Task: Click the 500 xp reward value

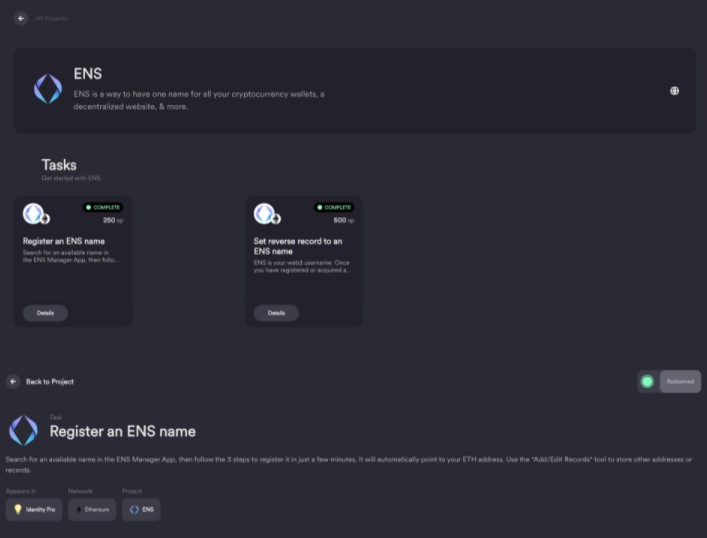Action: click(x=344, y=220)
